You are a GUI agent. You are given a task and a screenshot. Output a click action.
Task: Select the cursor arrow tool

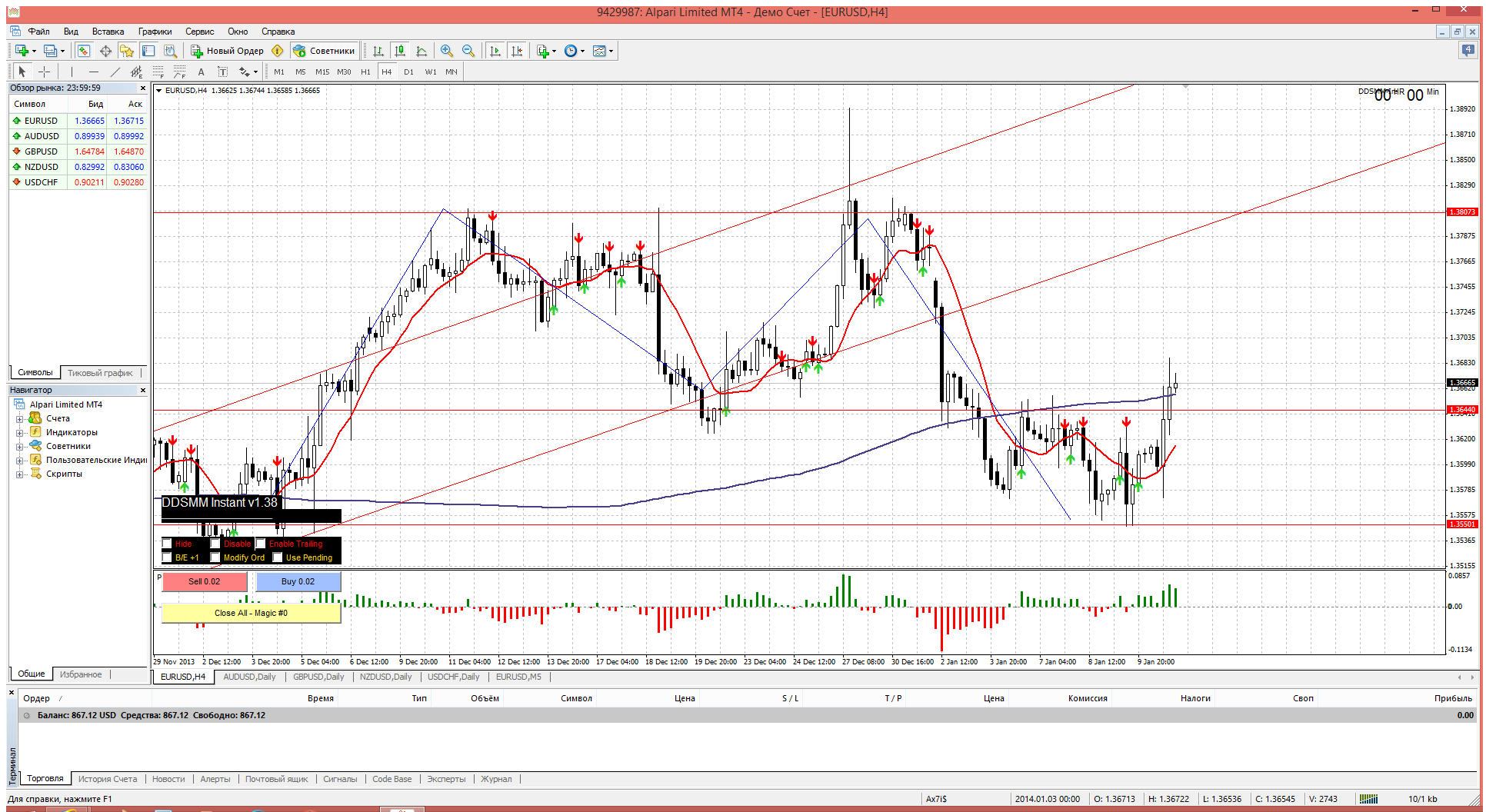(x=22, y=72)
